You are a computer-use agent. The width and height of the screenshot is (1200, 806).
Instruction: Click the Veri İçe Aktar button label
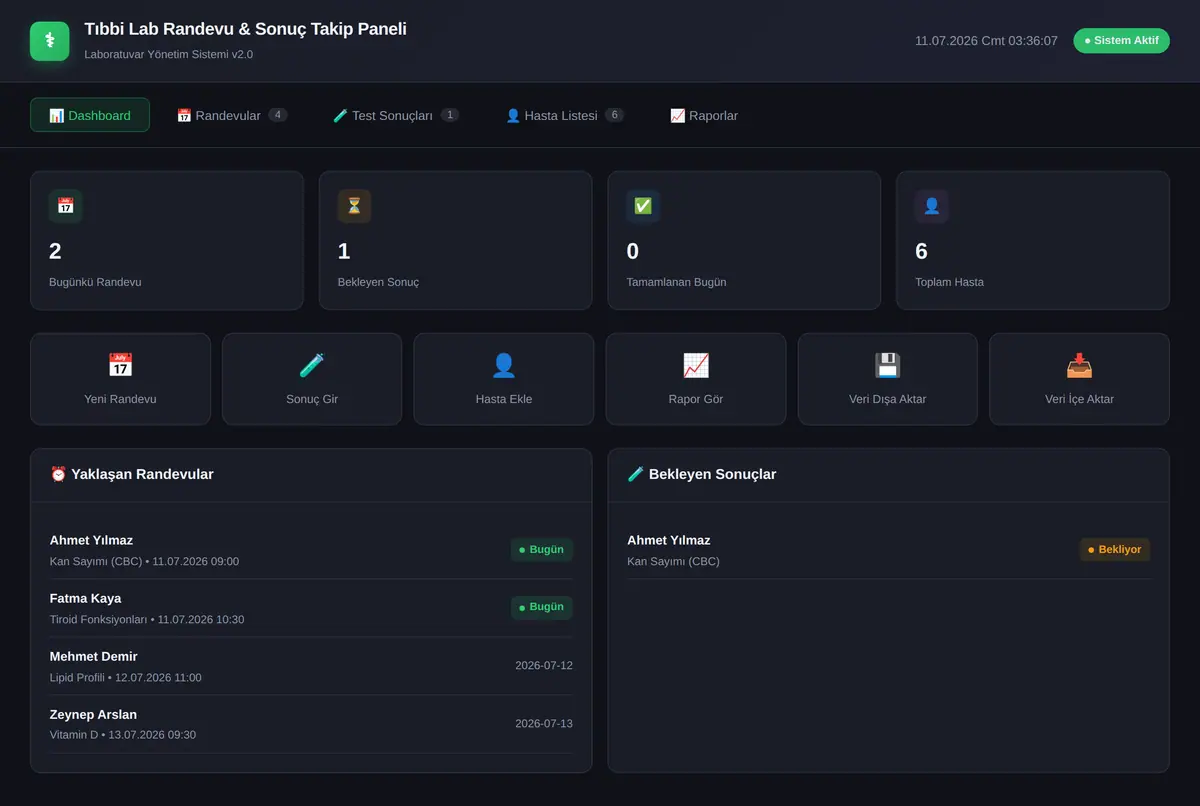1080,399
